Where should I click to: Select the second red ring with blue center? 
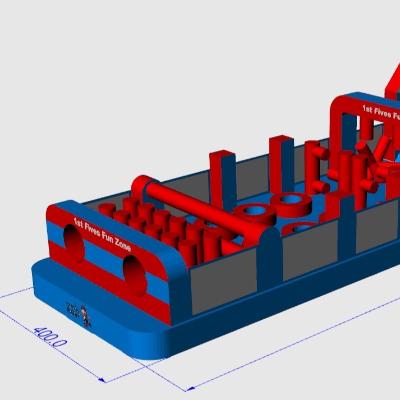(291, 204)
